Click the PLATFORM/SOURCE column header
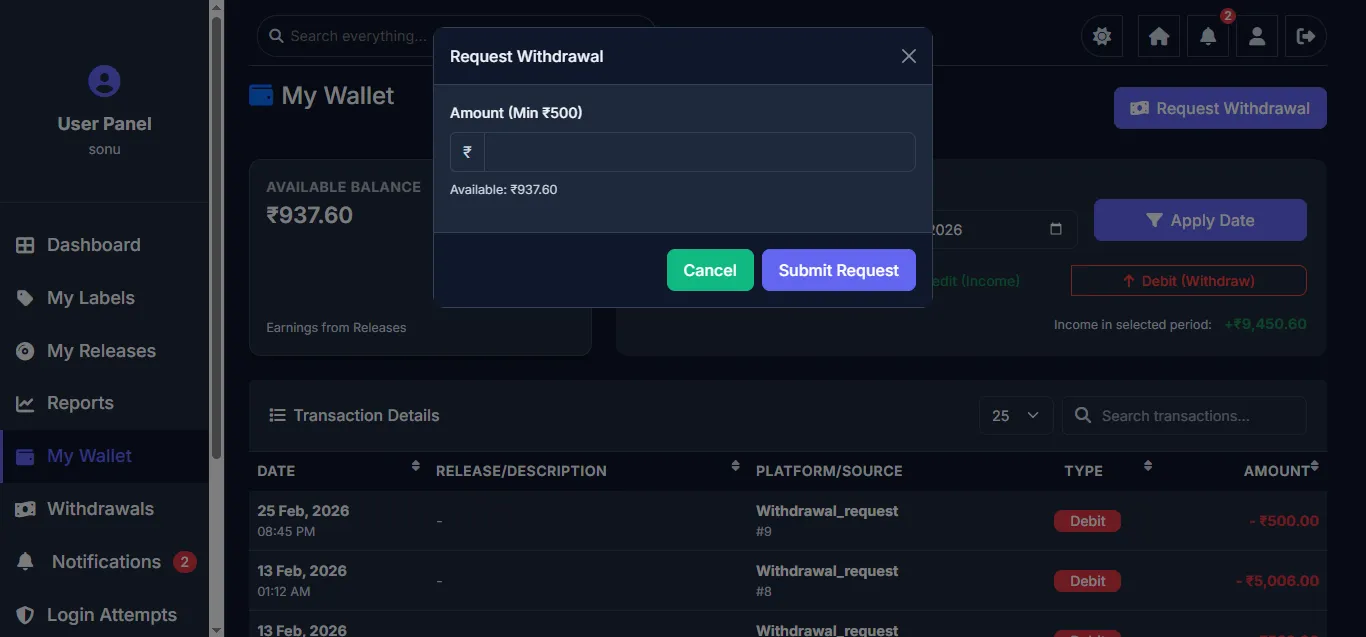 pos(829,470)
